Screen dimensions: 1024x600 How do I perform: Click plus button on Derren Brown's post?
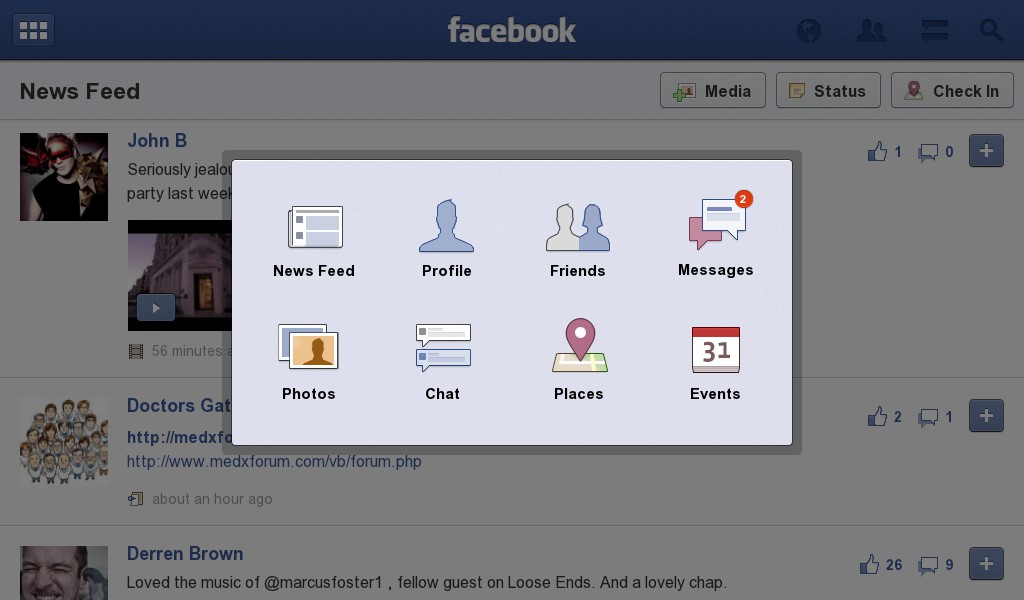point(986,563)
